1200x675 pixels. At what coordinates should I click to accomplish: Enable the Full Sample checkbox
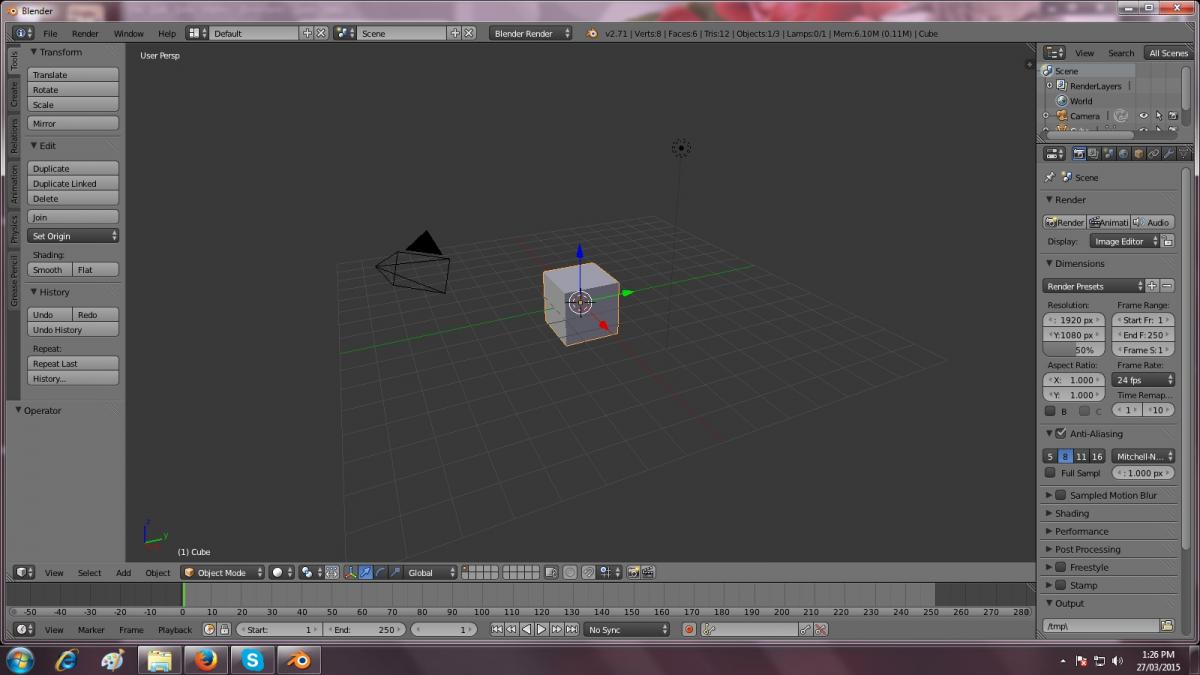click(1050, 473)
